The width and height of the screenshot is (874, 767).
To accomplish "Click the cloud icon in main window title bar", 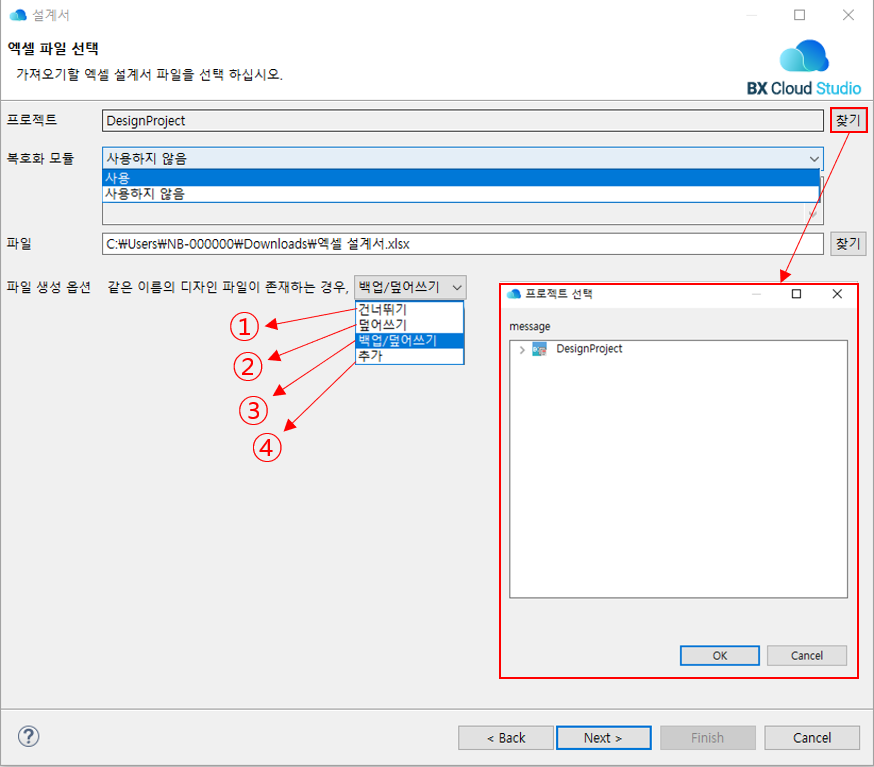I will pos(17,15).
